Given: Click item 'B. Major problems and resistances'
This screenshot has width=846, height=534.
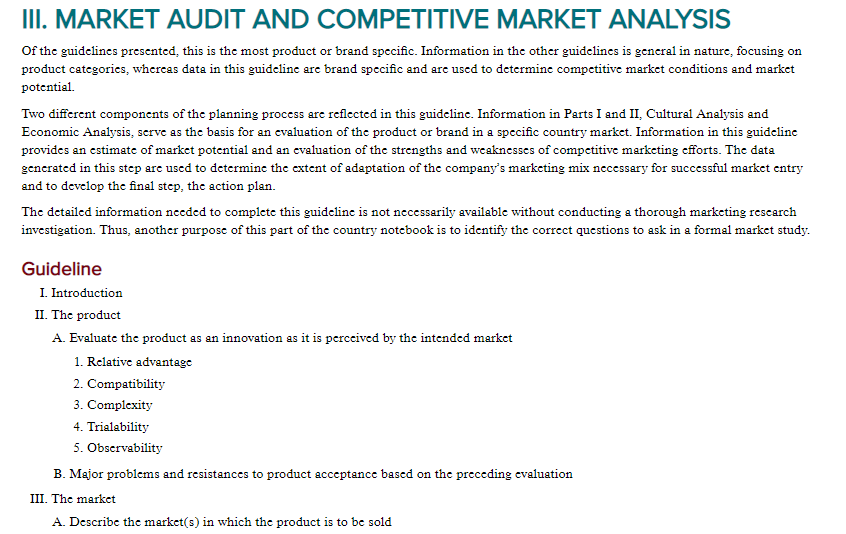Looking at the screenshot, I should click(313, 474).
